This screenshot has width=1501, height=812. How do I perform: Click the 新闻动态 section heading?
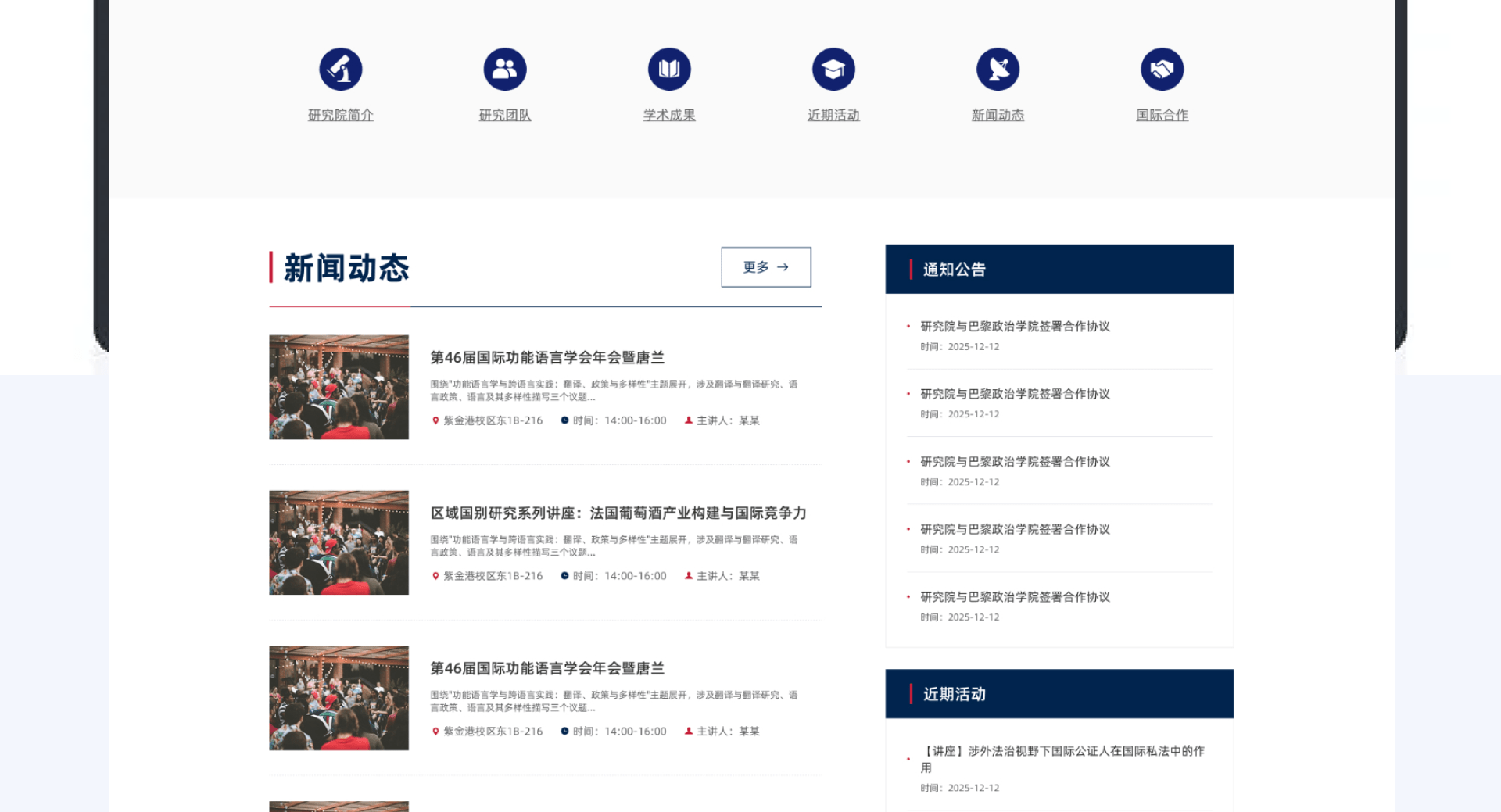(x=346, y=268)
